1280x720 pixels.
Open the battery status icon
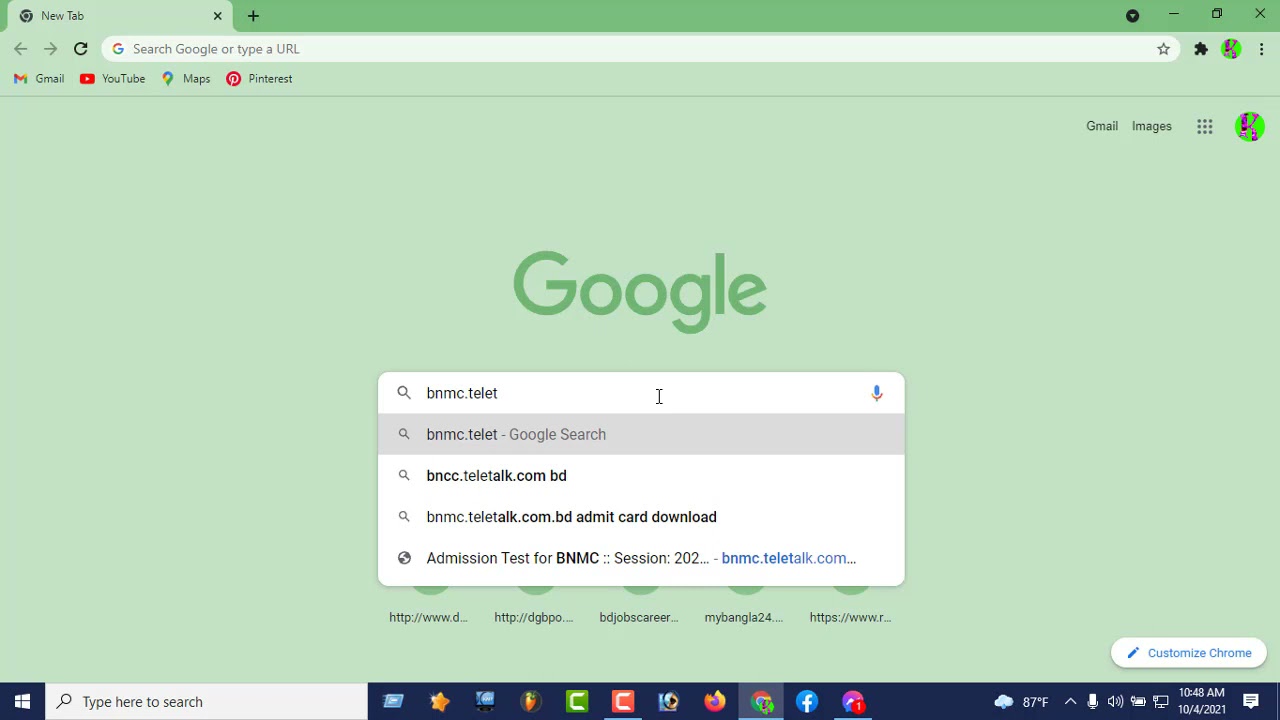click(x=1138, y=702)
